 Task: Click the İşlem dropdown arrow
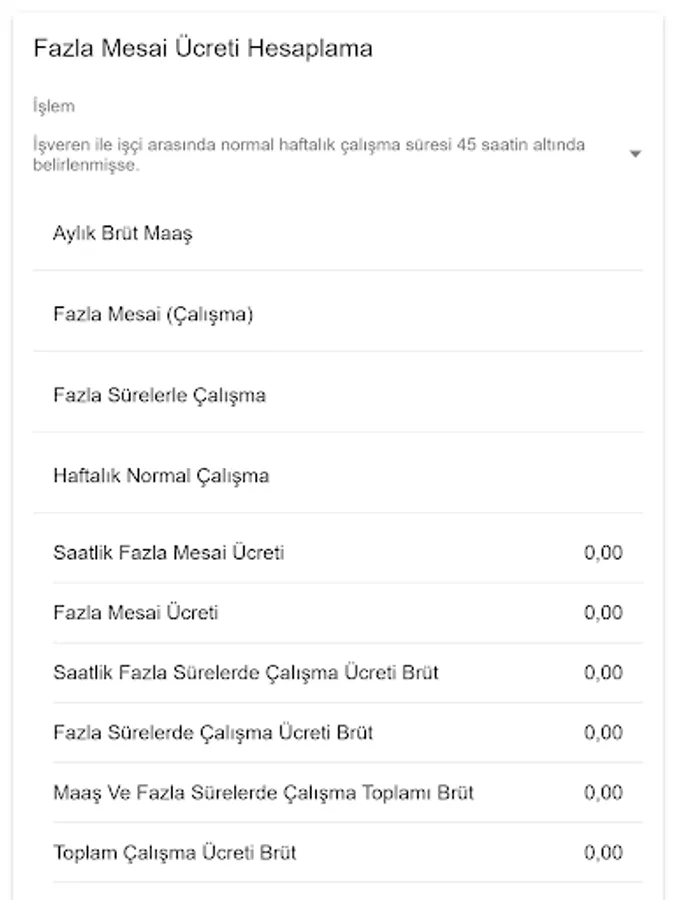coord(635,154)
